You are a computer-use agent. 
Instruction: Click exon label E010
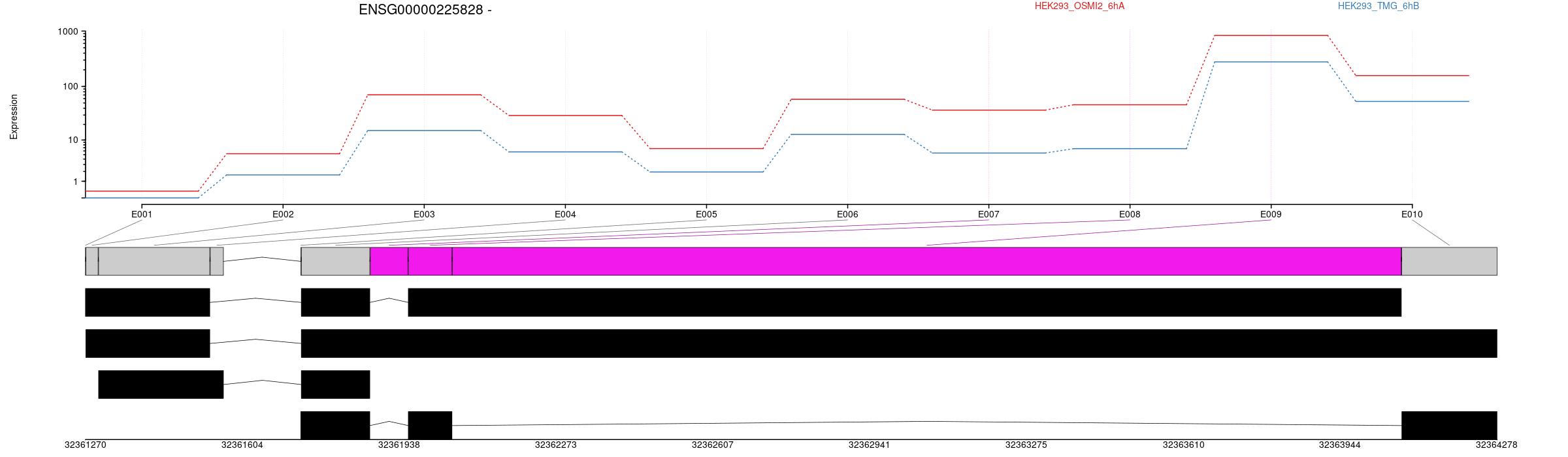[x=1412, y=214]
